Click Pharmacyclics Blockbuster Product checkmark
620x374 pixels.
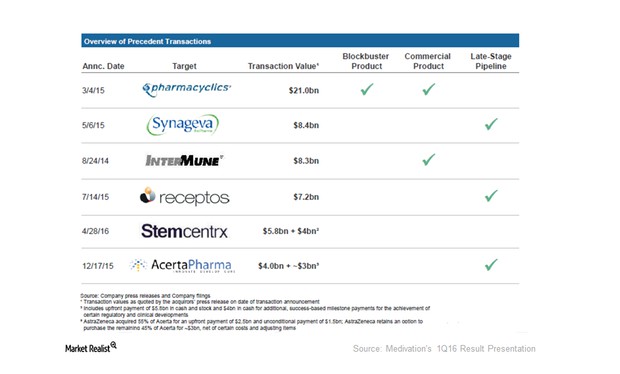[367, 89]
